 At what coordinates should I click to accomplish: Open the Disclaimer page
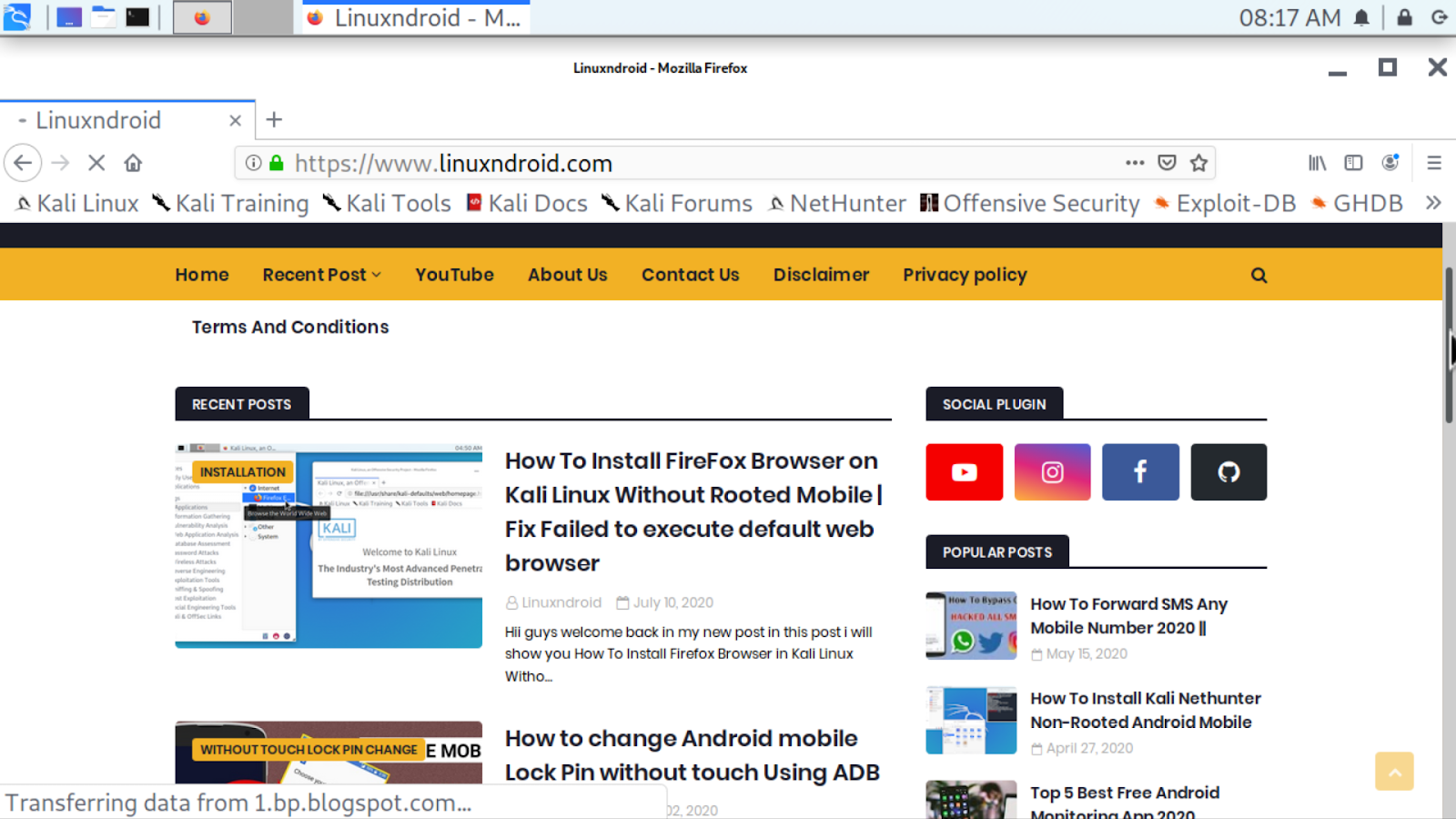pyautogui.click(x=821, y=275)
